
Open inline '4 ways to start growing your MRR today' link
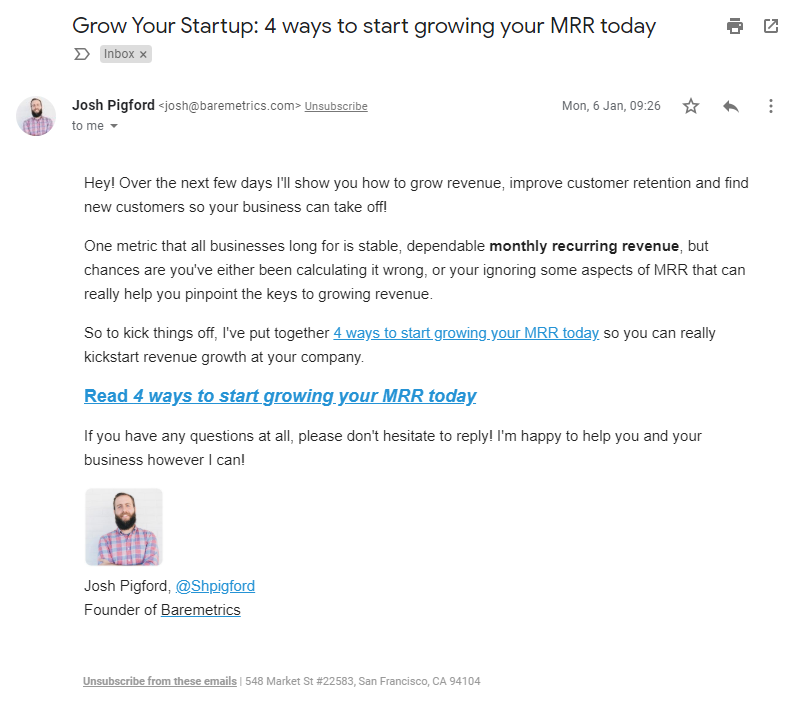click(466, 333)
